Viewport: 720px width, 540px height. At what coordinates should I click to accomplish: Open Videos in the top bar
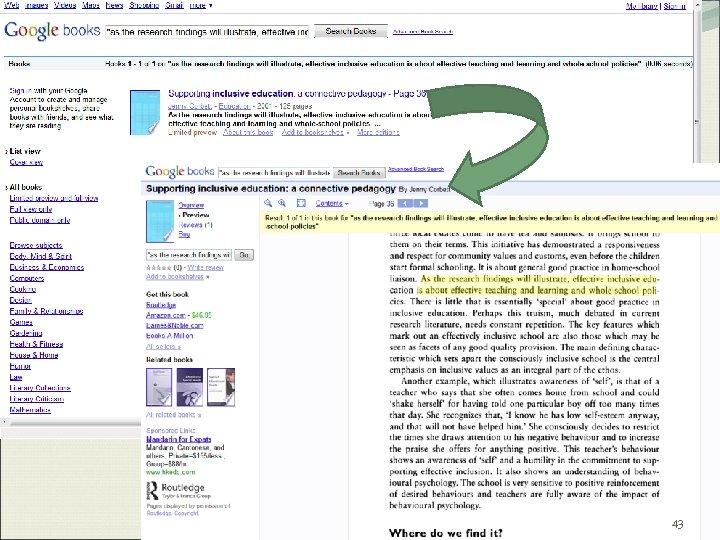tap(65, 5)
